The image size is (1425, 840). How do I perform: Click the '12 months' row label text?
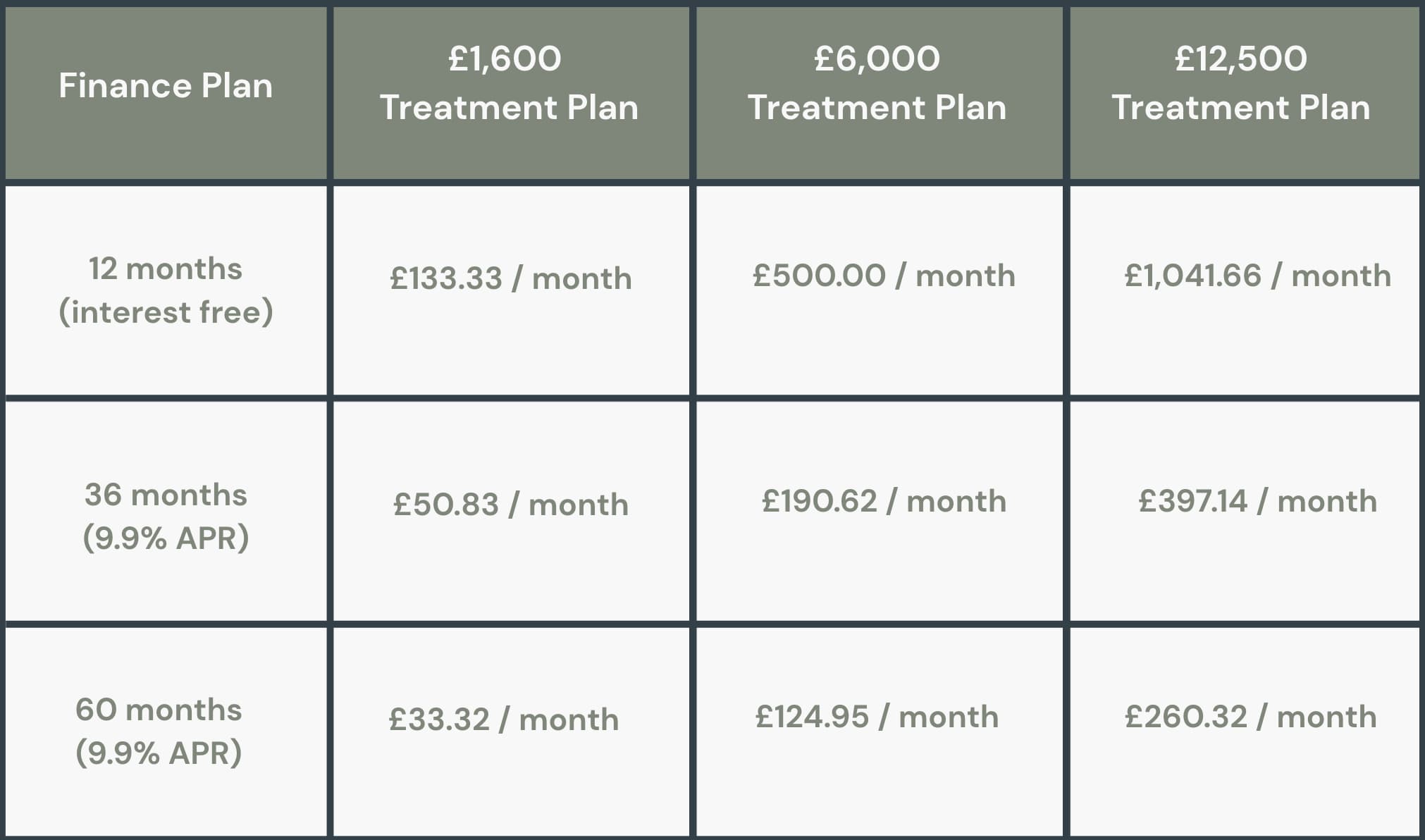pos(166,268)
